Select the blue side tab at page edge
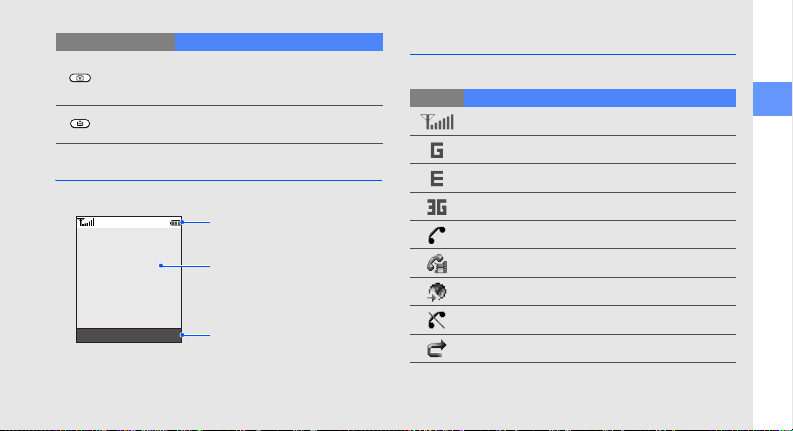 (772, 99)
